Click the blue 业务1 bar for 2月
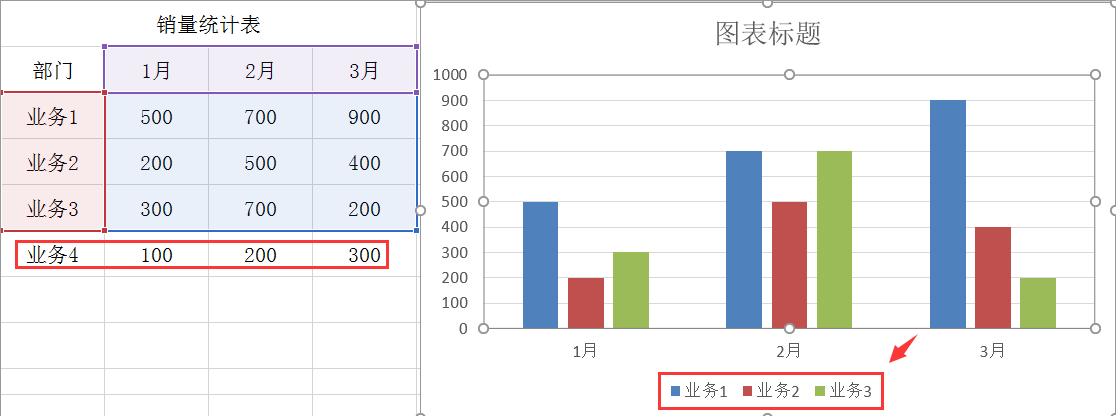Viewport: 1116px width, 416px height. pos(744,239)
